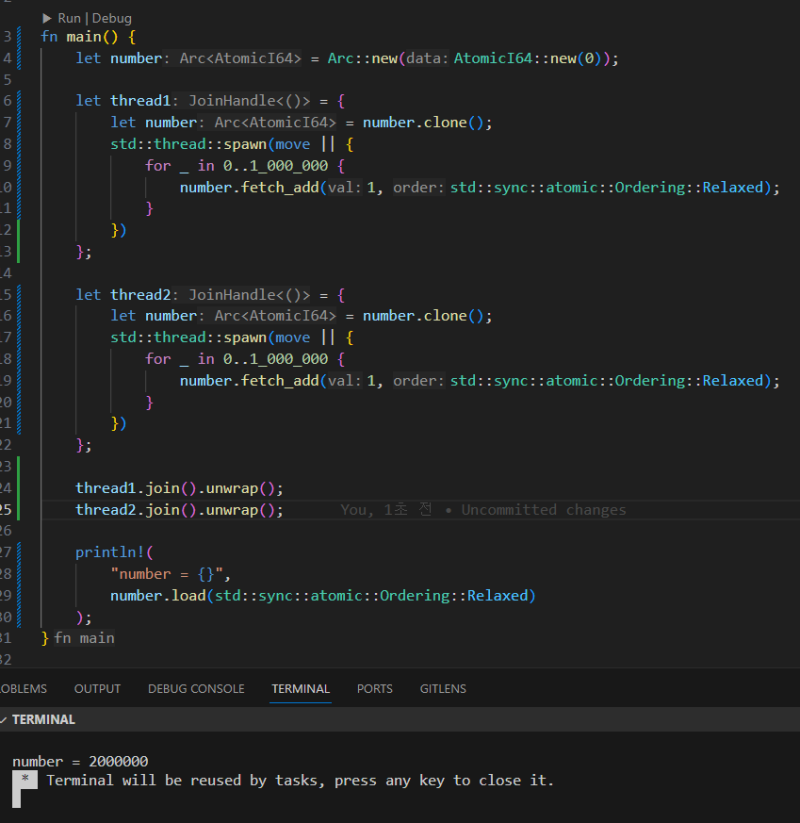The width and height of the screenshot is (800, 823).
Task: Select the TERMINAL panel tab
Action: coord(300,688)
